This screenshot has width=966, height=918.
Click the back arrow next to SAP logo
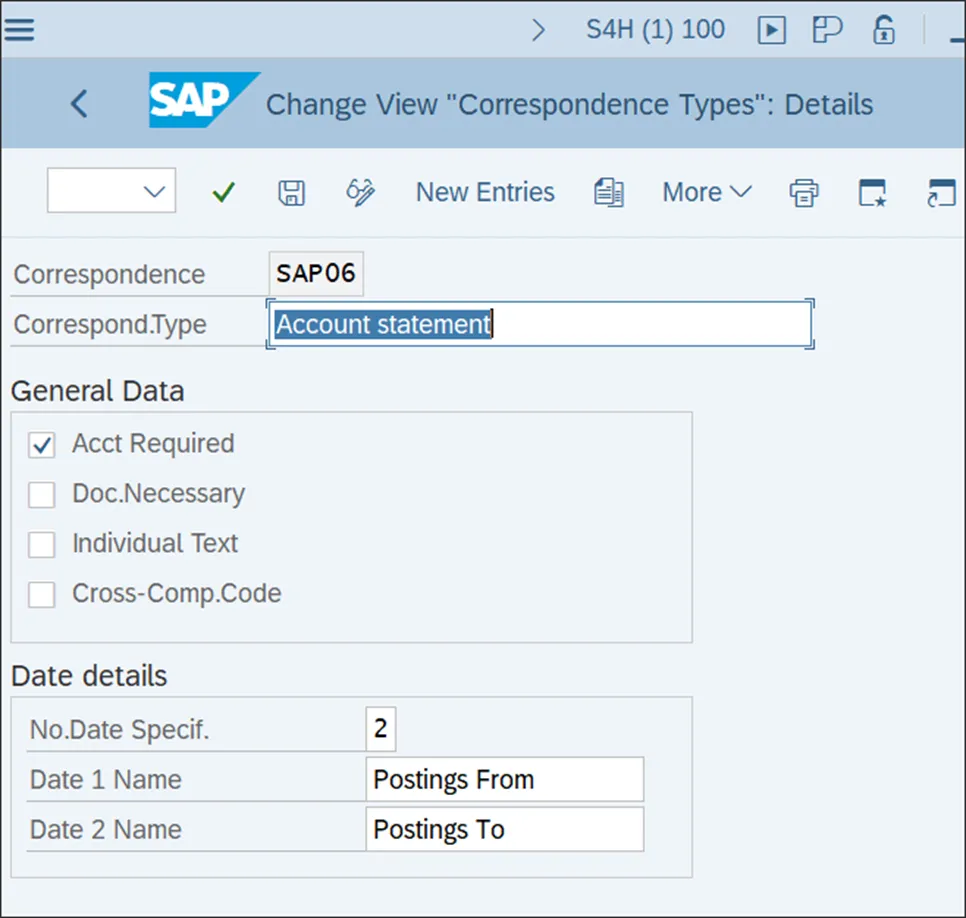[80, 103]
